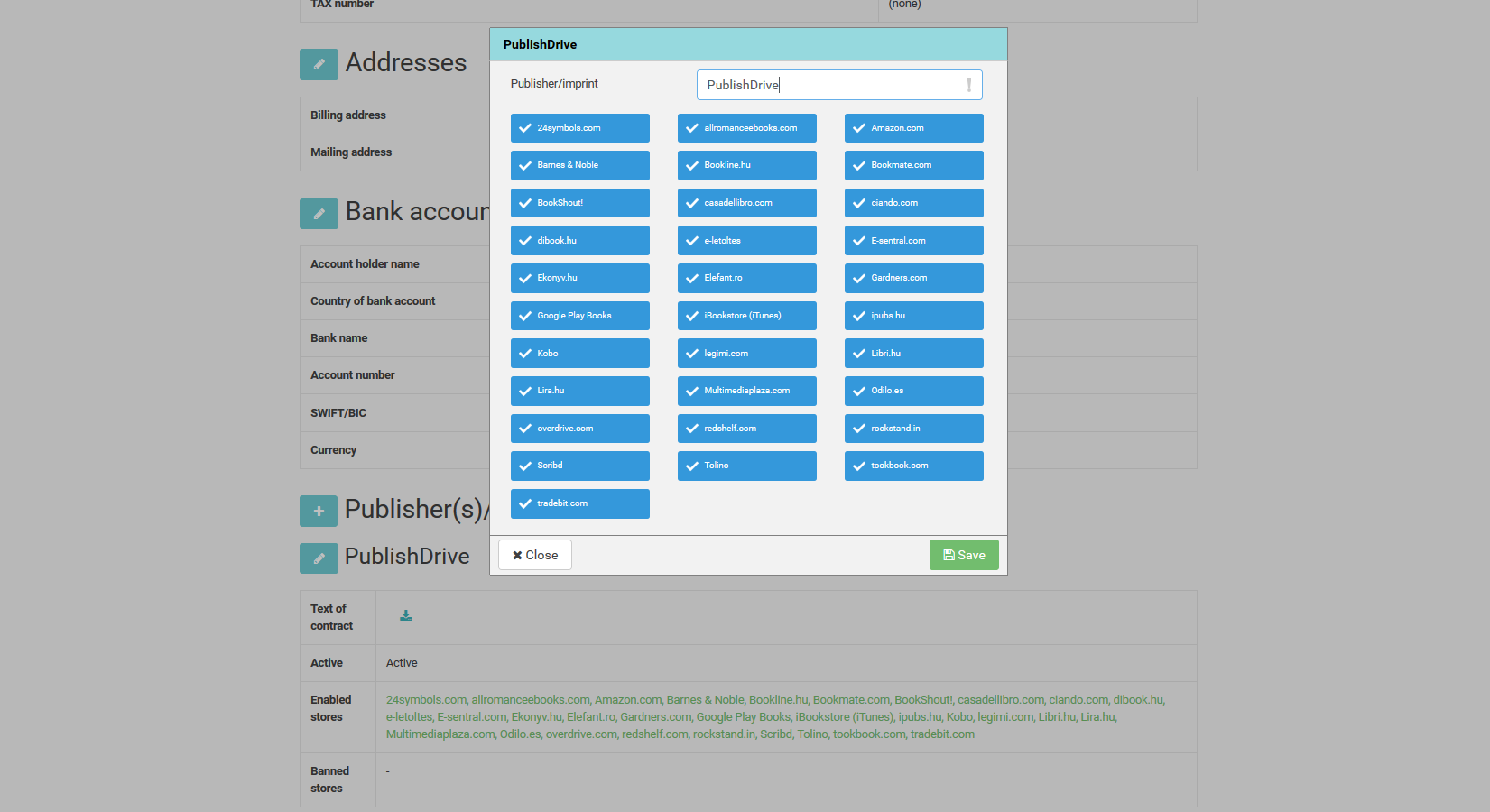Uncheck the e-letoltes store
The image size is (1490, 812).
(747, 241)
